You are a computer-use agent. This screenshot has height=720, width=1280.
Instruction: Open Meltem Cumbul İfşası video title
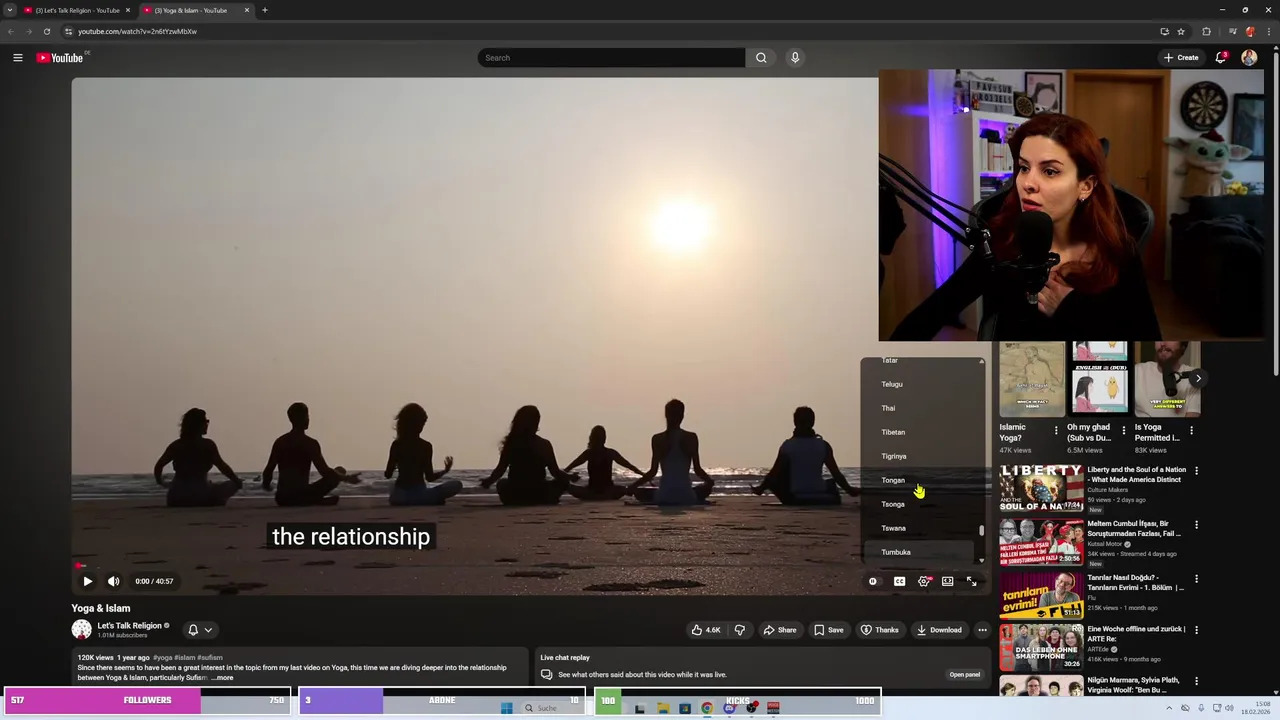(1134, 529)
